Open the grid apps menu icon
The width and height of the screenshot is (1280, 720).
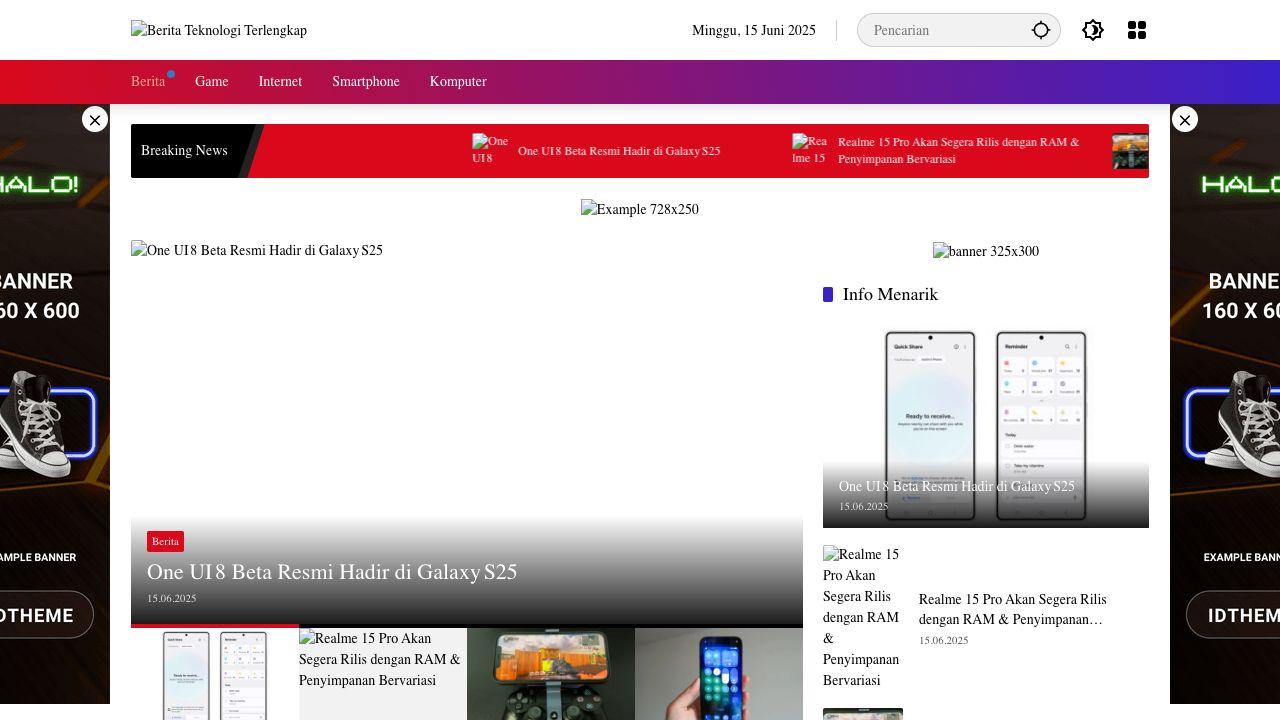1136,30
